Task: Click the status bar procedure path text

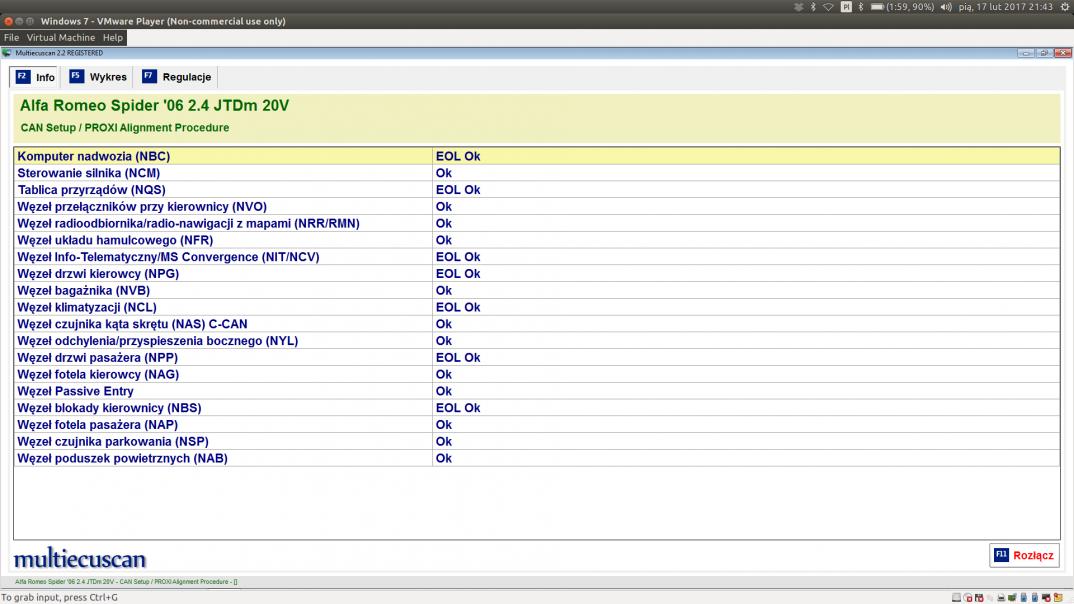Action: [x=126, y=581]
